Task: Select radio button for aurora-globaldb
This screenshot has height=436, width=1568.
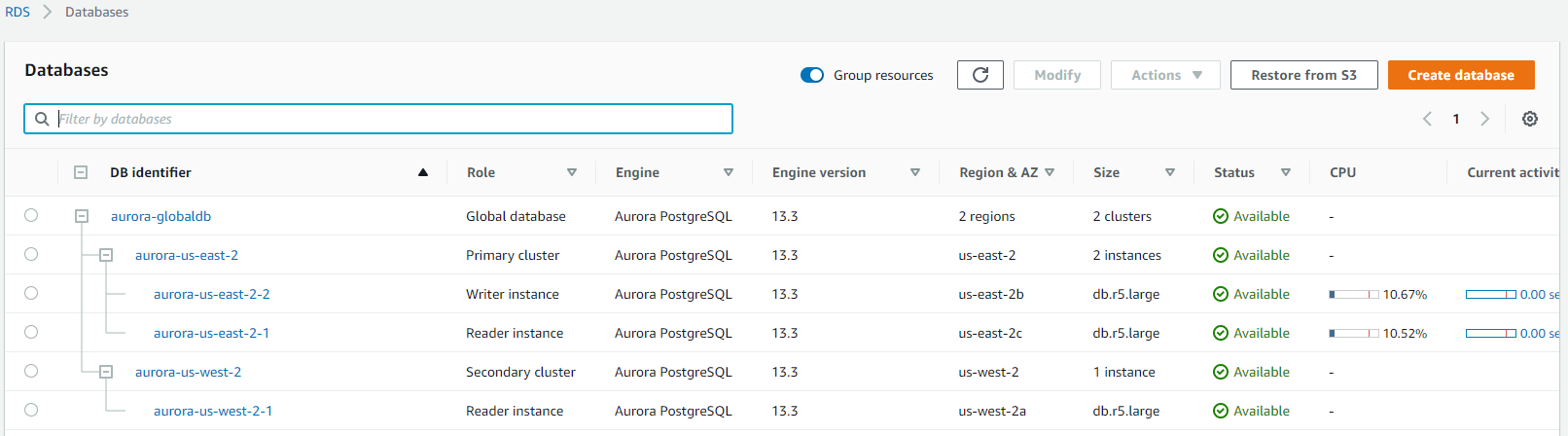Action: [x=31, y=215]
